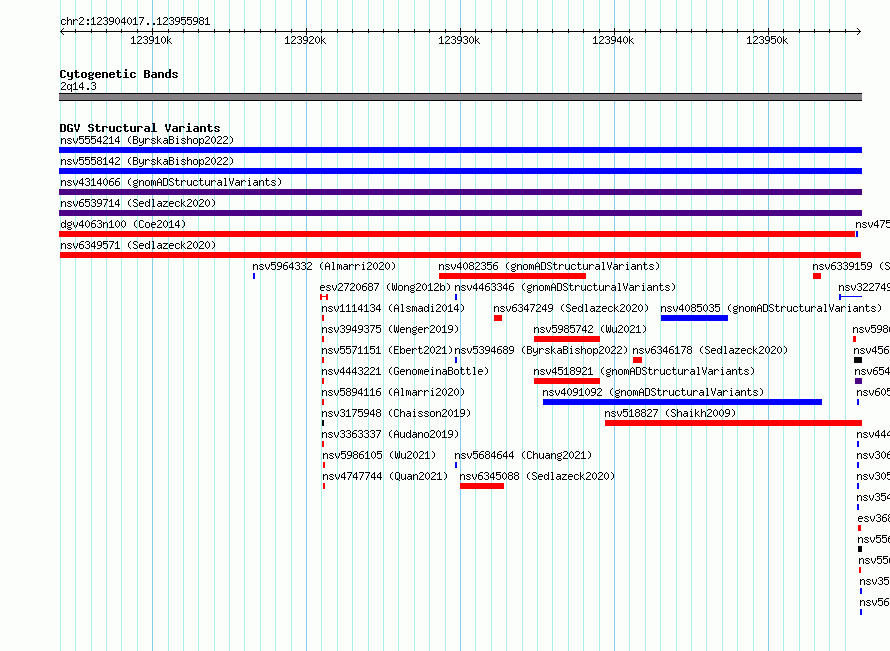Click the small blue marker under nsv5964332

click(x=254, y=276)
